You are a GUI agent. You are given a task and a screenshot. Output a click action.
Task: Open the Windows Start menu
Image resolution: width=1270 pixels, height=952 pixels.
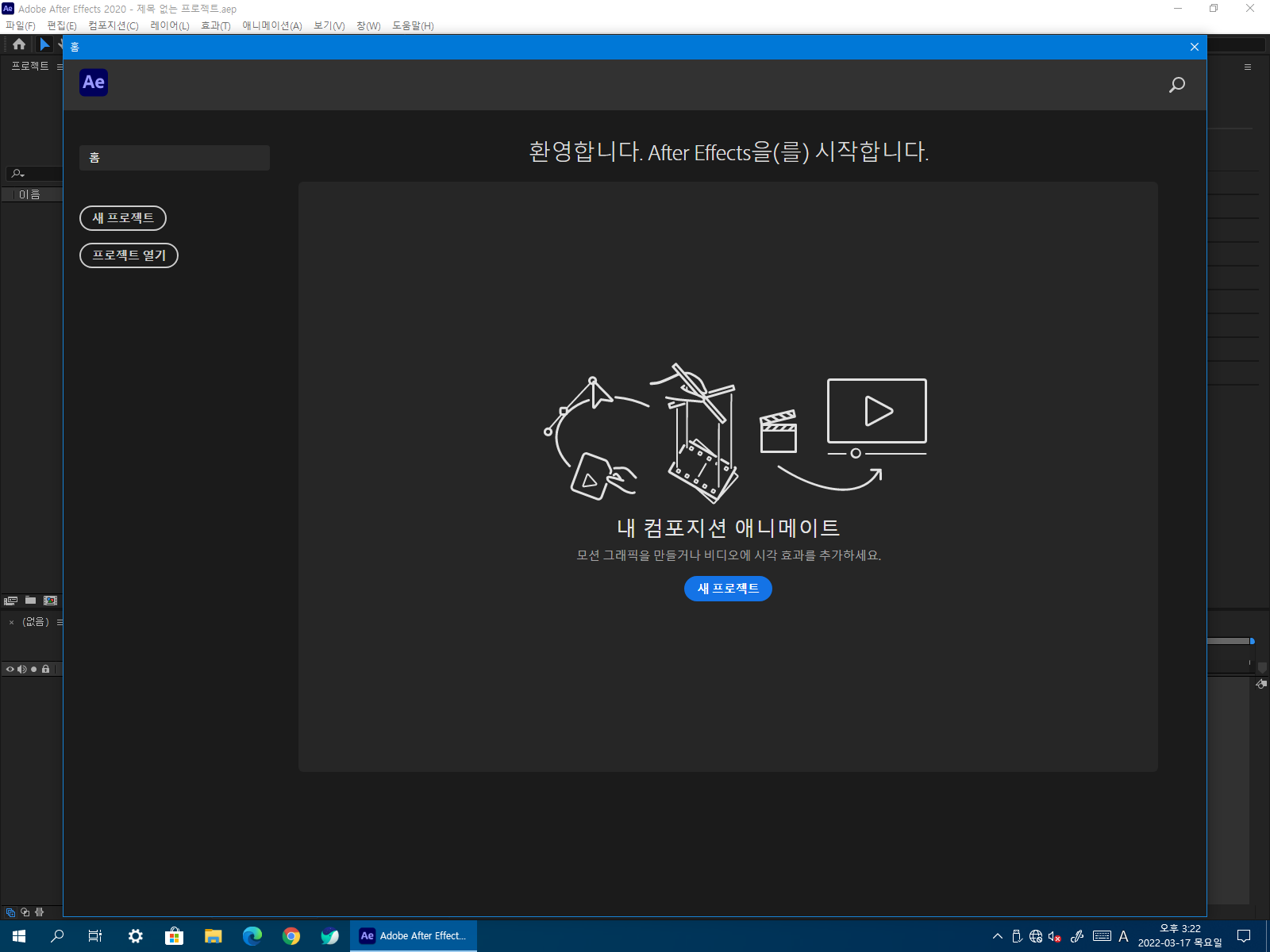tap(19, 936)
